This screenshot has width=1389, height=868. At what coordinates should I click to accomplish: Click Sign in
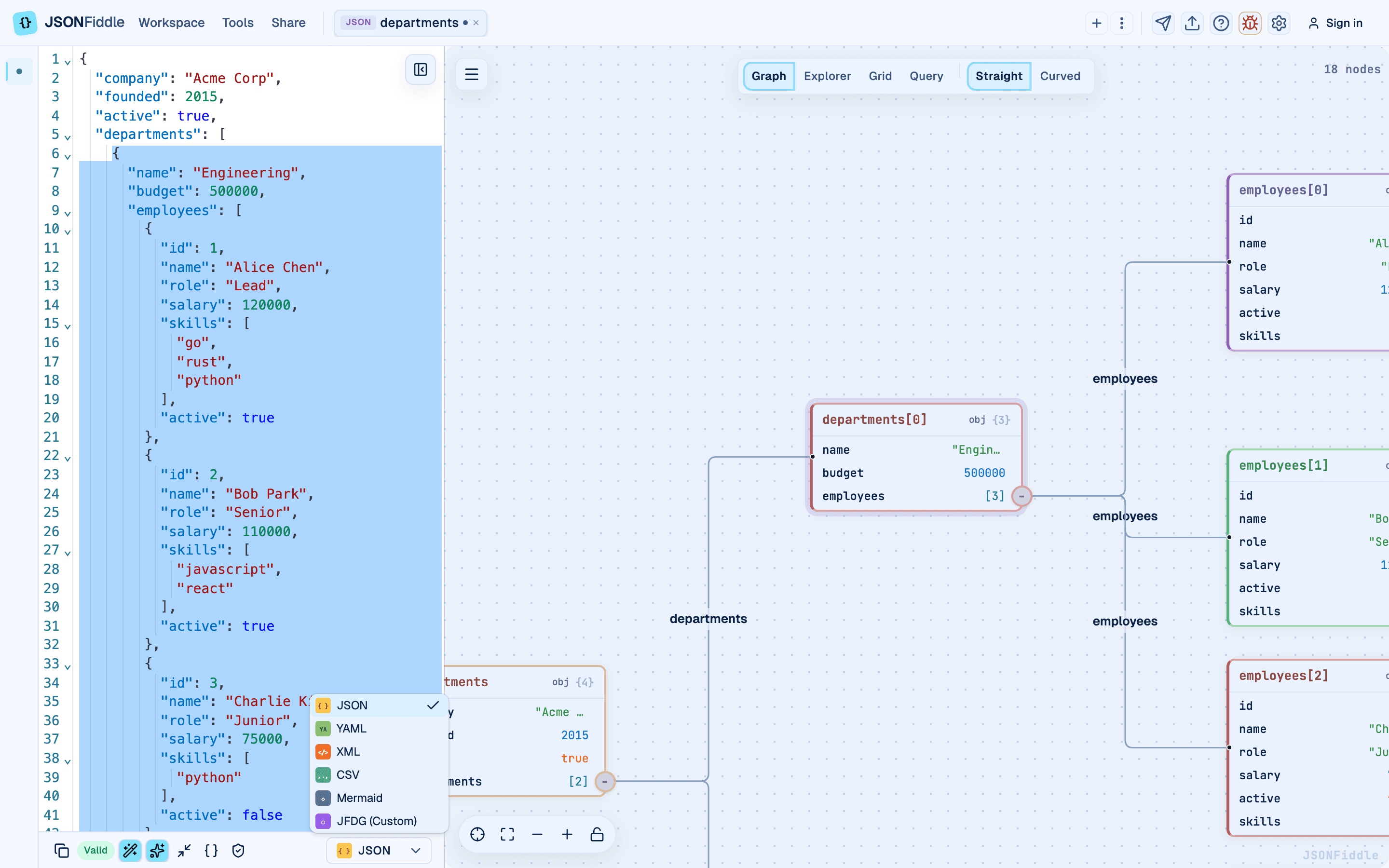1335,23
